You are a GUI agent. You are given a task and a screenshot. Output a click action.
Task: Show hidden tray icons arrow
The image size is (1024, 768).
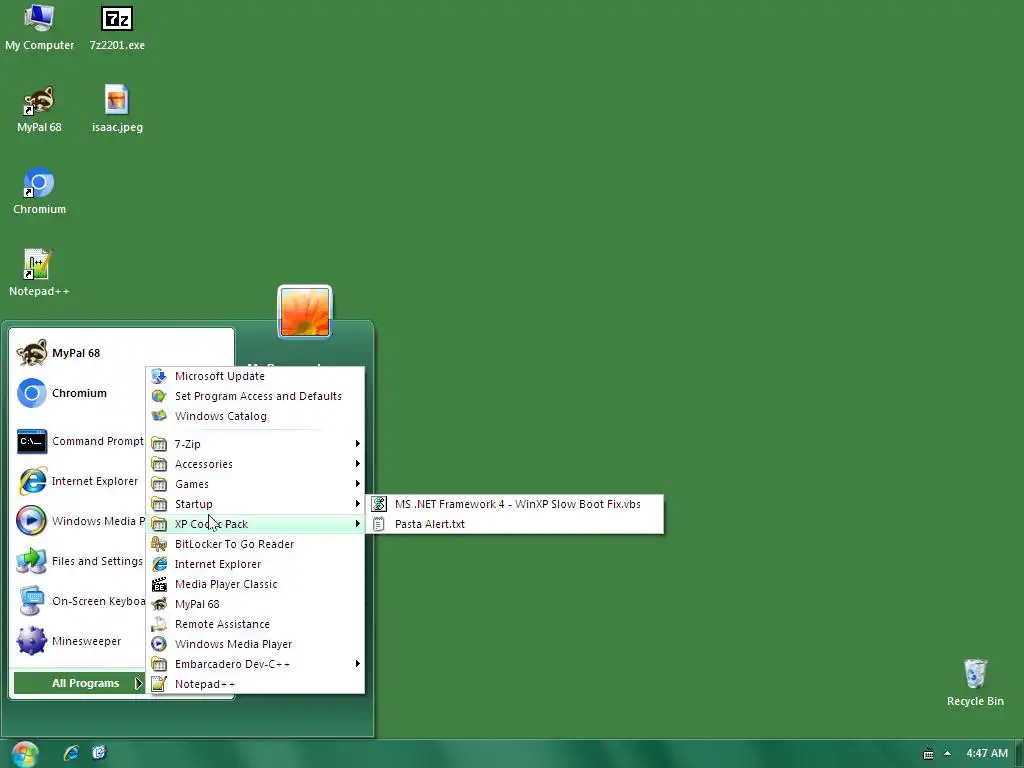tap(948, 754)
